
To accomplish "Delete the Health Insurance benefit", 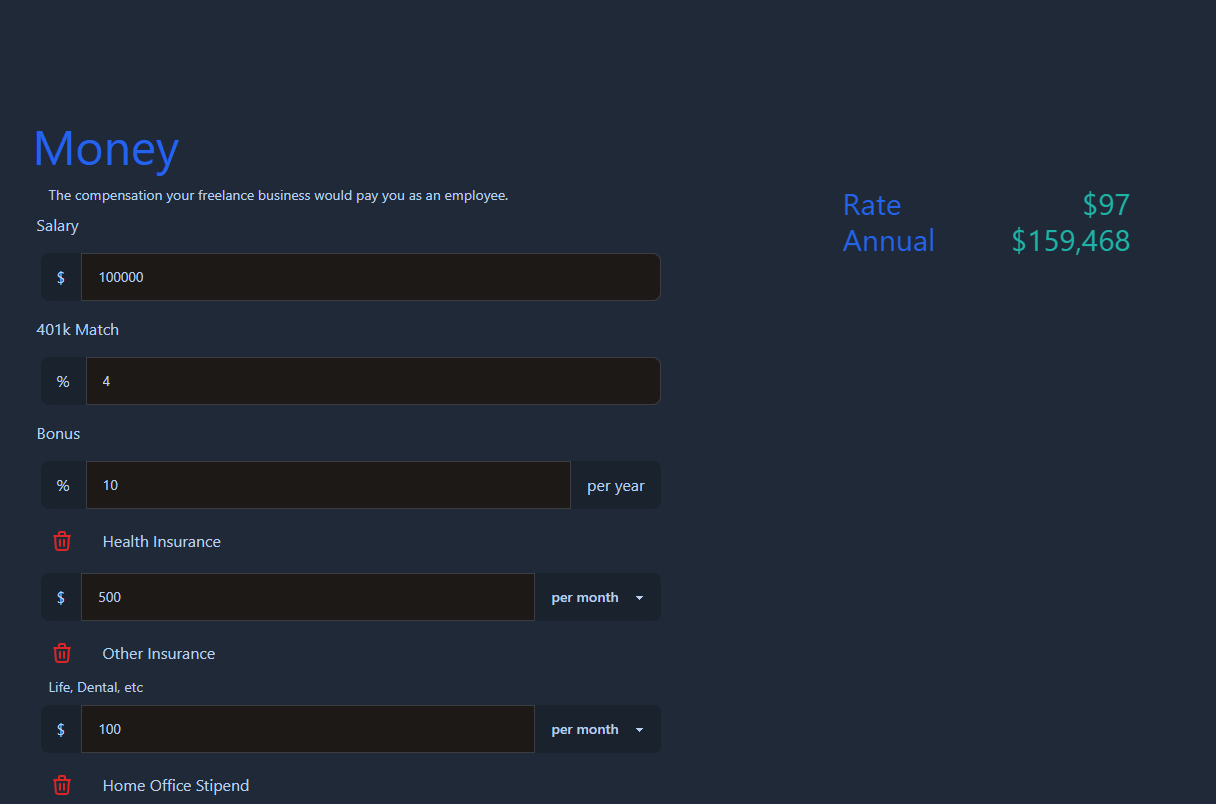I will [x=62, y=541].
